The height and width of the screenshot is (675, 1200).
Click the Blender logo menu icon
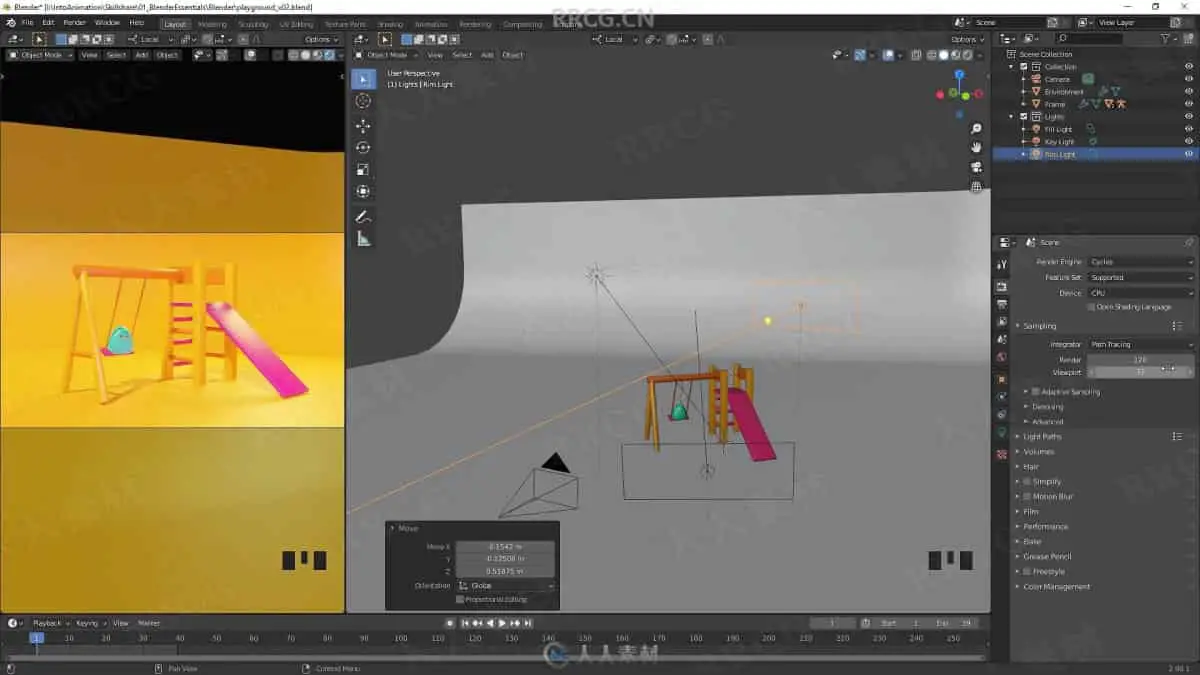pyautogui.click(x=11, y=22)
